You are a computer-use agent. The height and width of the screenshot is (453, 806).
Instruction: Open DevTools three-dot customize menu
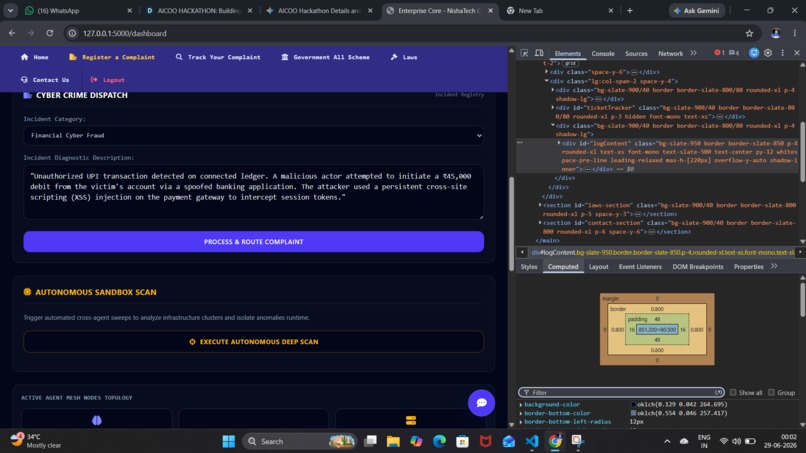point(782,53)
